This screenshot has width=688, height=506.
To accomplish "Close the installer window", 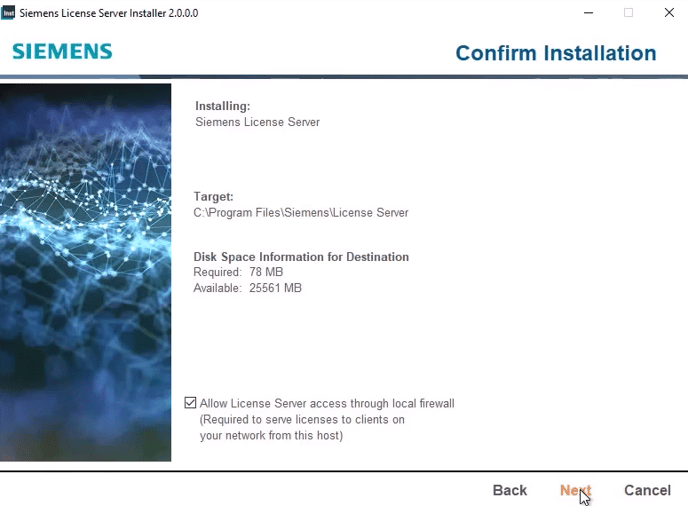I will click(x=669, y=13).
